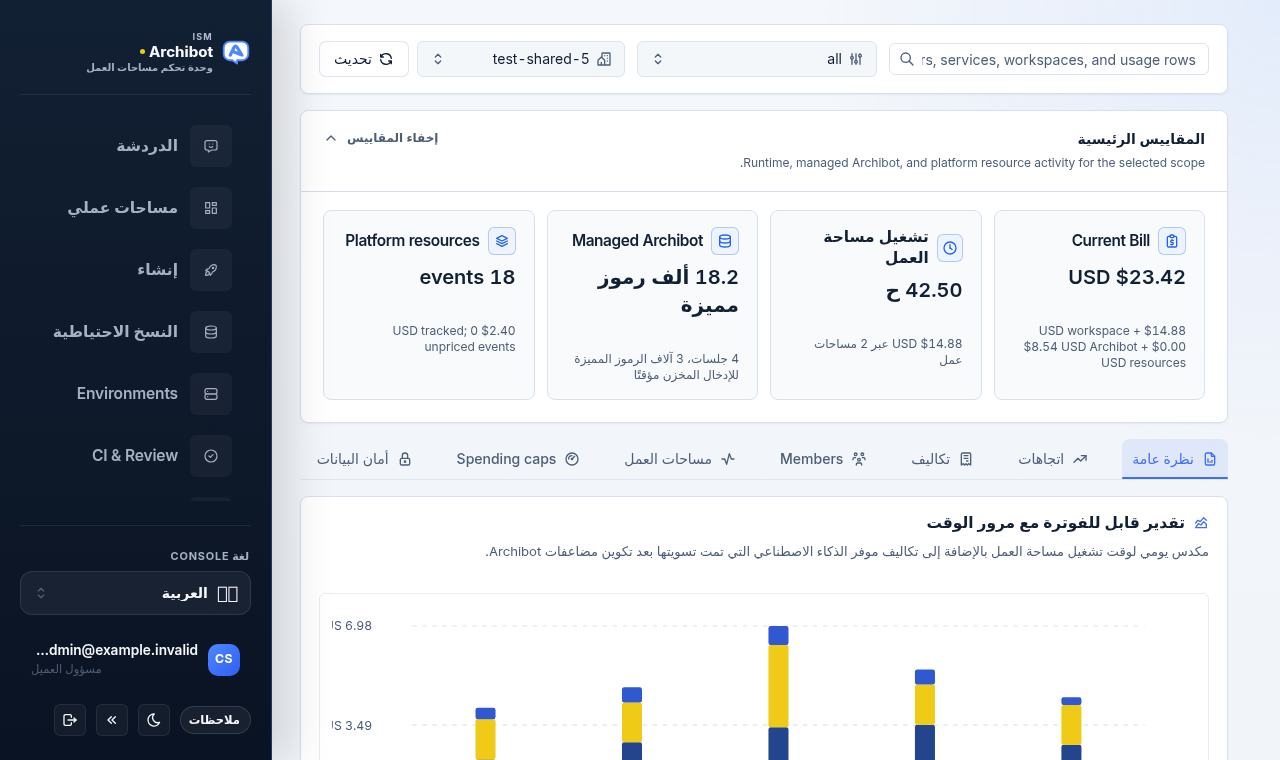1280x760 pixels.
Task: Click the tallest chart bar yellow segment
Action: (x=778, y=686)
